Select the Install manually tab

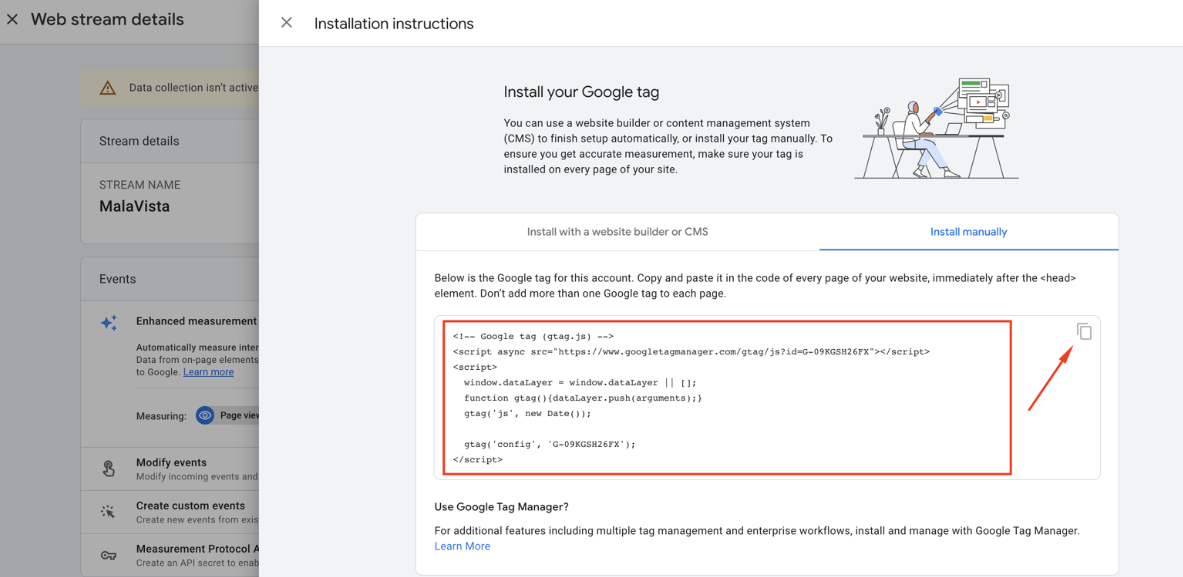tap(968, 232)
